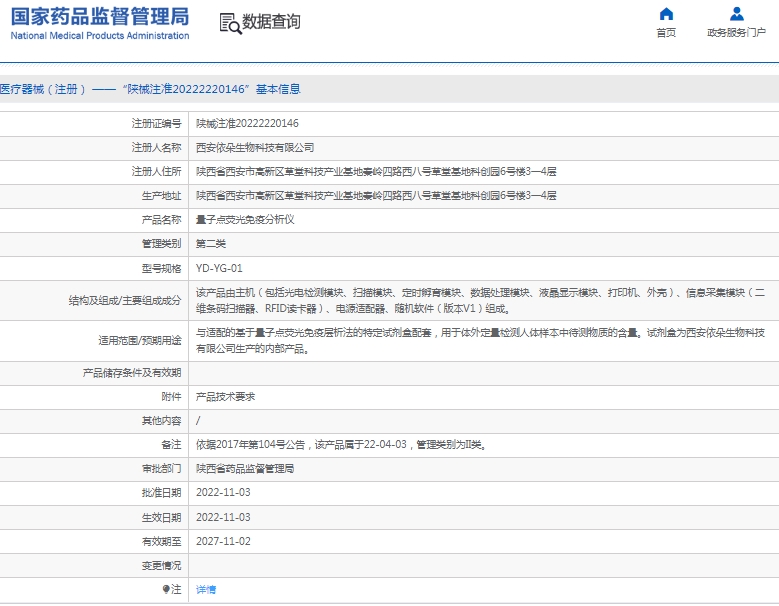
Task: Click the 适用范围/预期用途 label
Action: tap(140, 341)
